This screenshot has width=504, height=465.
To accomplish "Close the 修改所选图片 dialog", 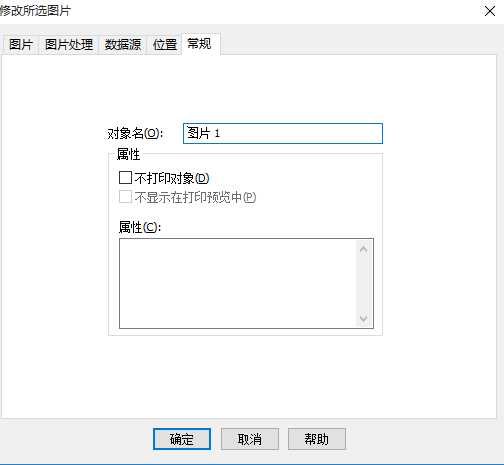I will click(x=490, y=11).
